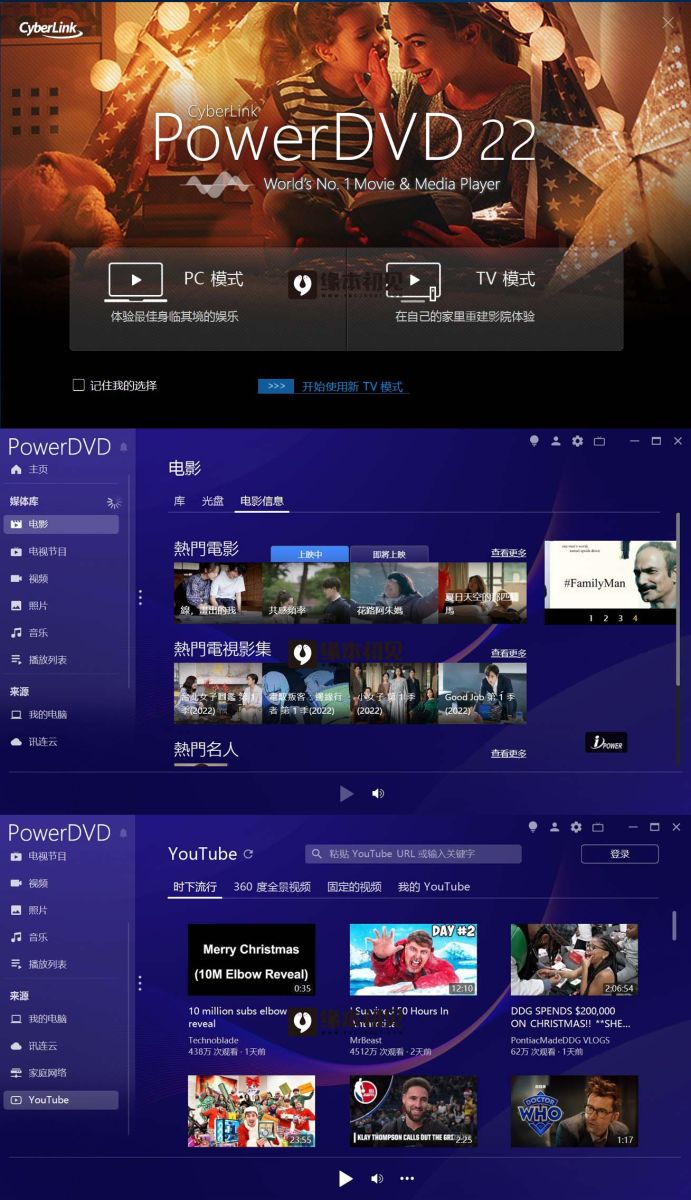The height and width of the screenshot is (1200, 691).
Task: Toggle the 即将上映 filter button
Action: click(x=389, y=554)
